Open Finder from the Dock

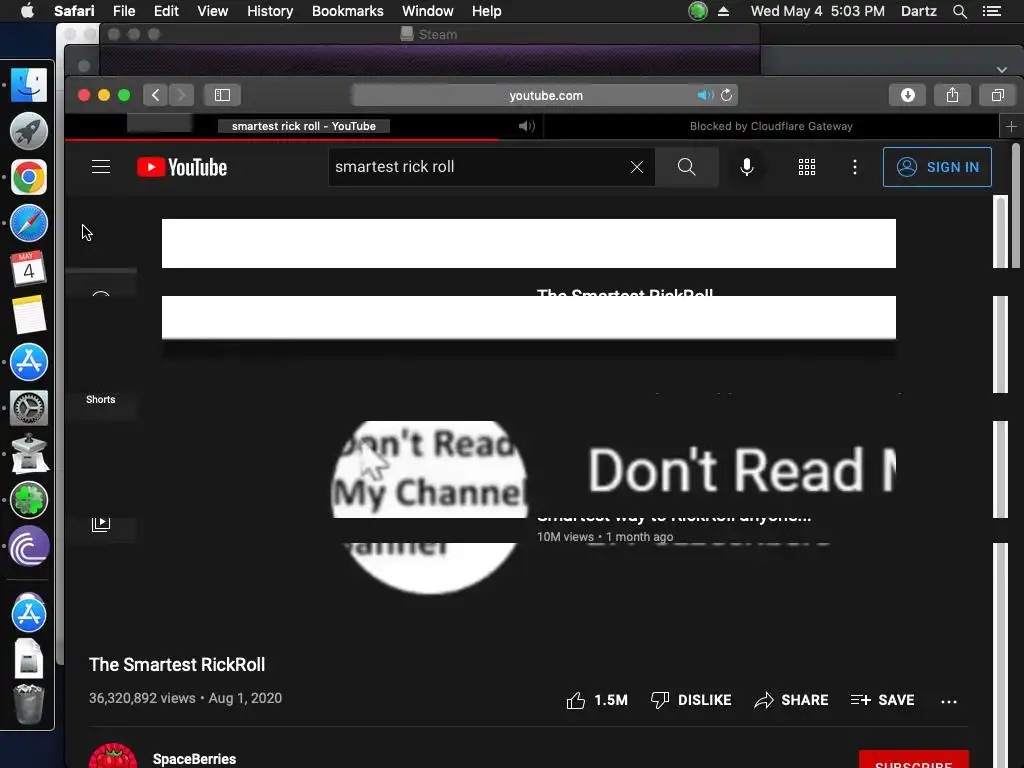(x=29, y=85)
